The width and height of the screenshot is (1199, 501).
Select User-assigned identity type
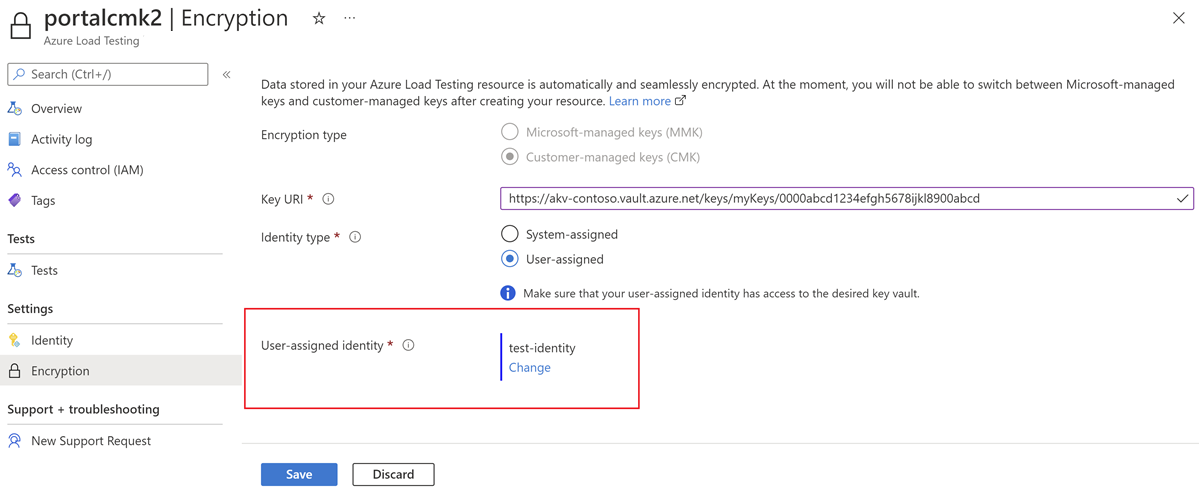tap(510, 259)
